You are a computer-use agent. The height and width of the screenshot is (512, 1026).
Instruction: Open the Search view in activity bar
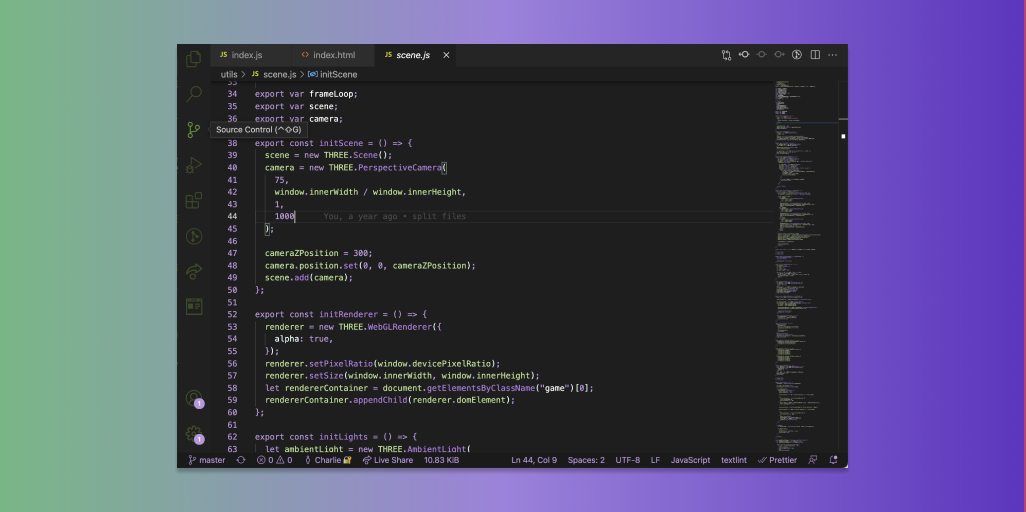click(194, 94)
